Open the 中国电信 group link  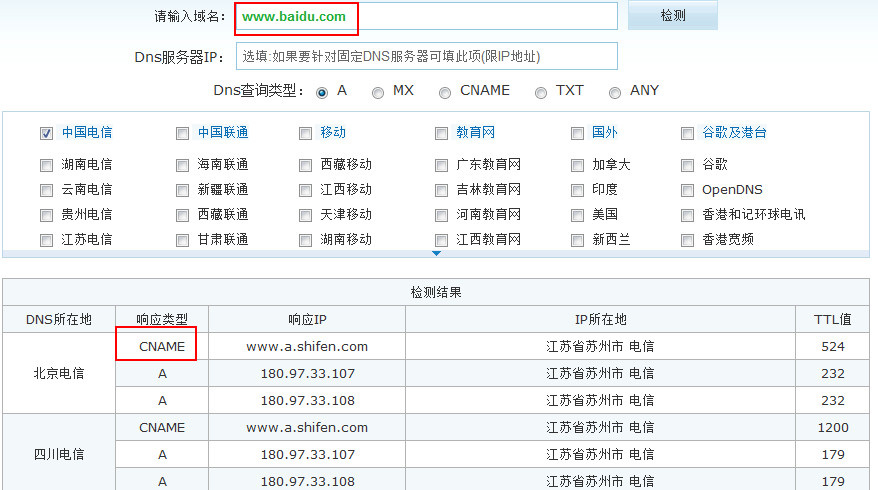pos(87,133)
